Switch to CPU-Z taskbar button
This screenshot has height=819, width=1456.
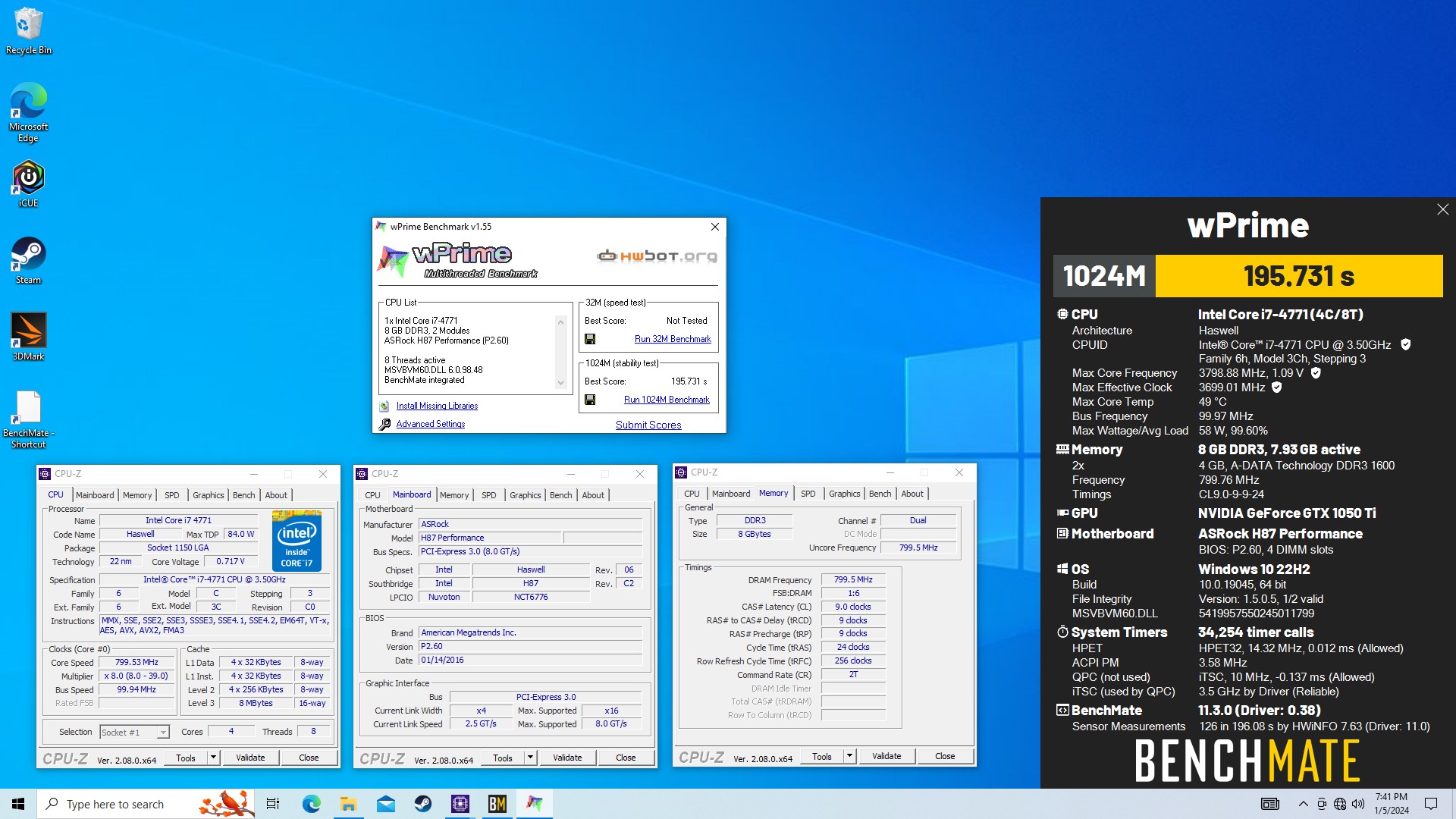point(460,804)
